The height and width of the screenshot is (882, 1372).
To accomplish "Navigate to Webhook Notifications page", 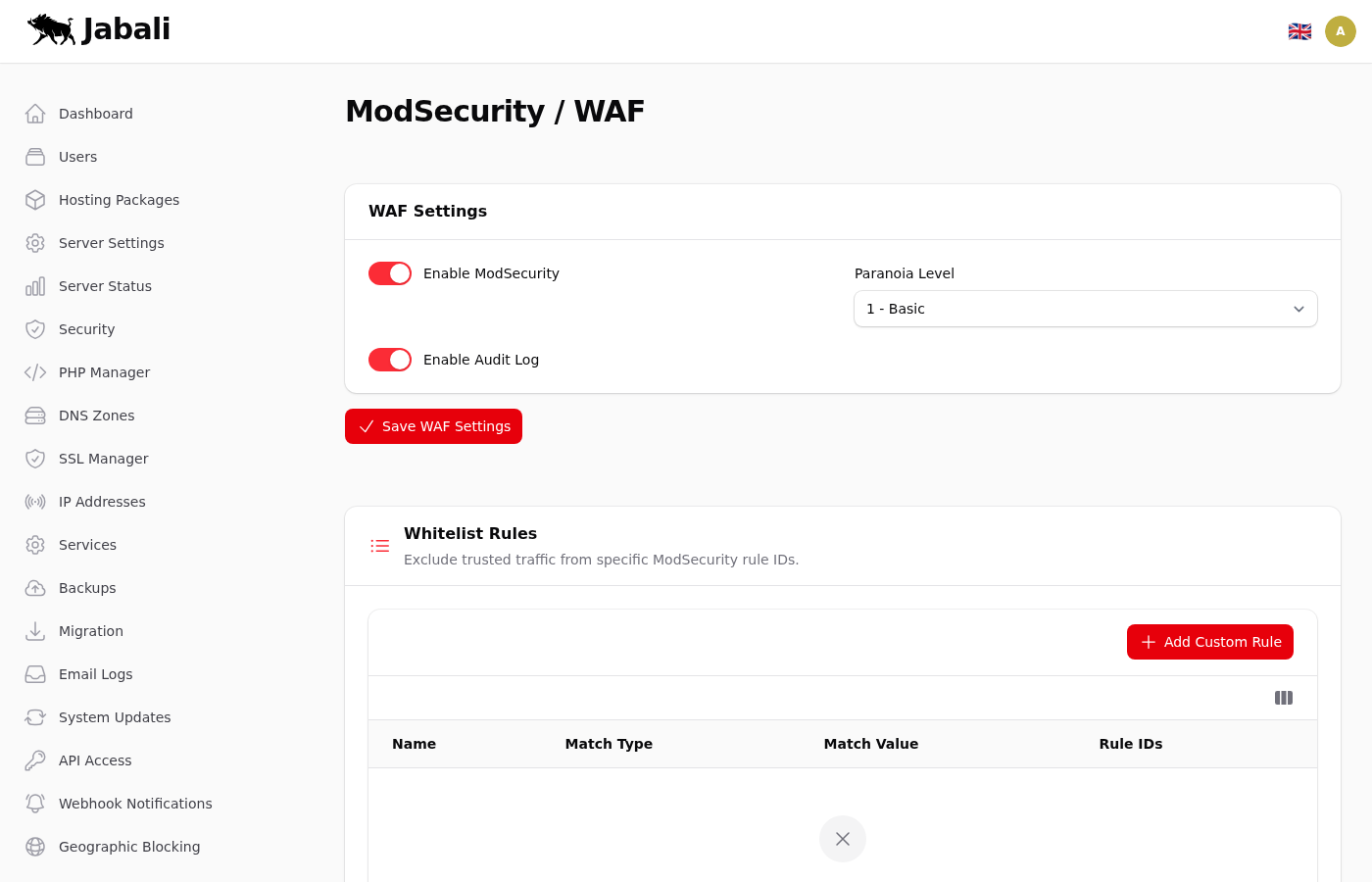I will pyautogui.click(x=135, y=804).
